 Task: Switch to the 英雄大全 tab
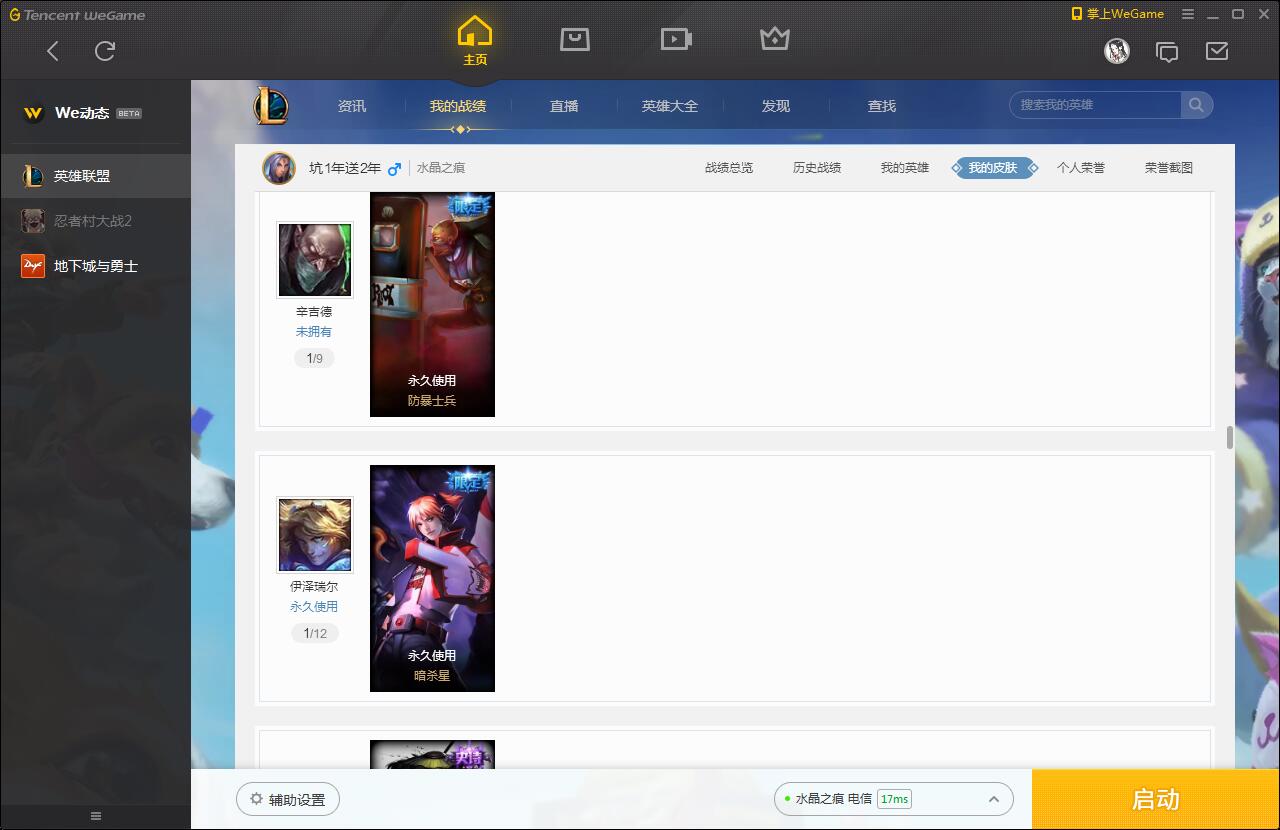[x=669, y=106]
